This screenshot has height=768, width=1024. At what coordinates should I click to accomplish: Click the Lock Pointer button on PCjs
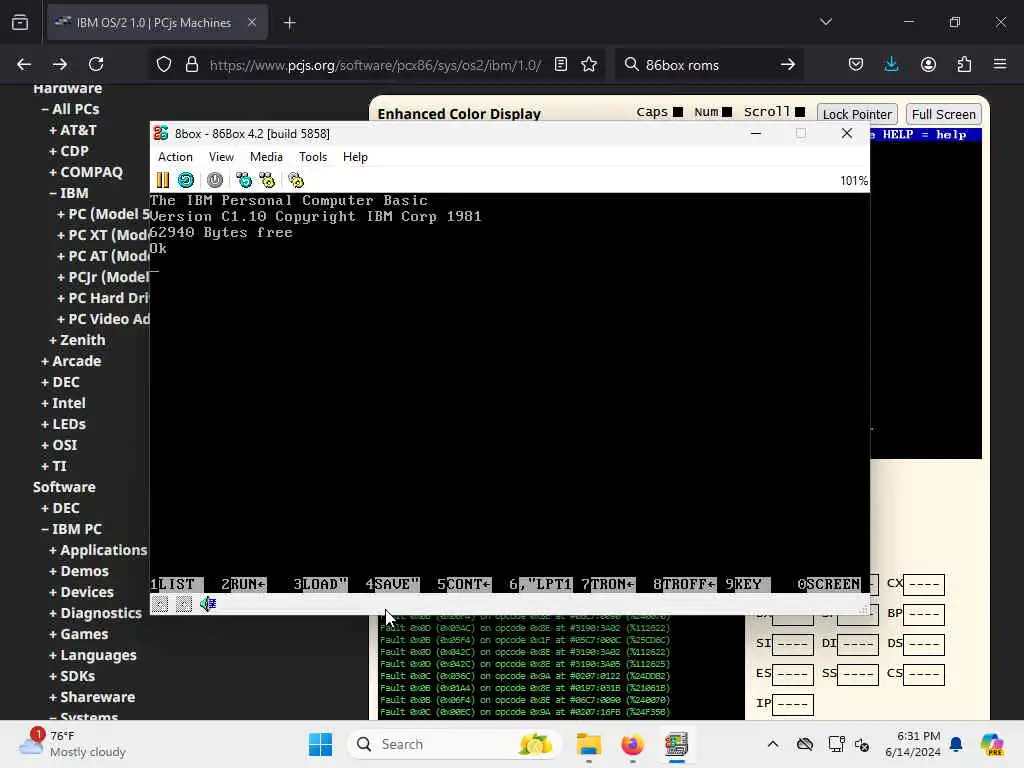[x=857, y=114]
